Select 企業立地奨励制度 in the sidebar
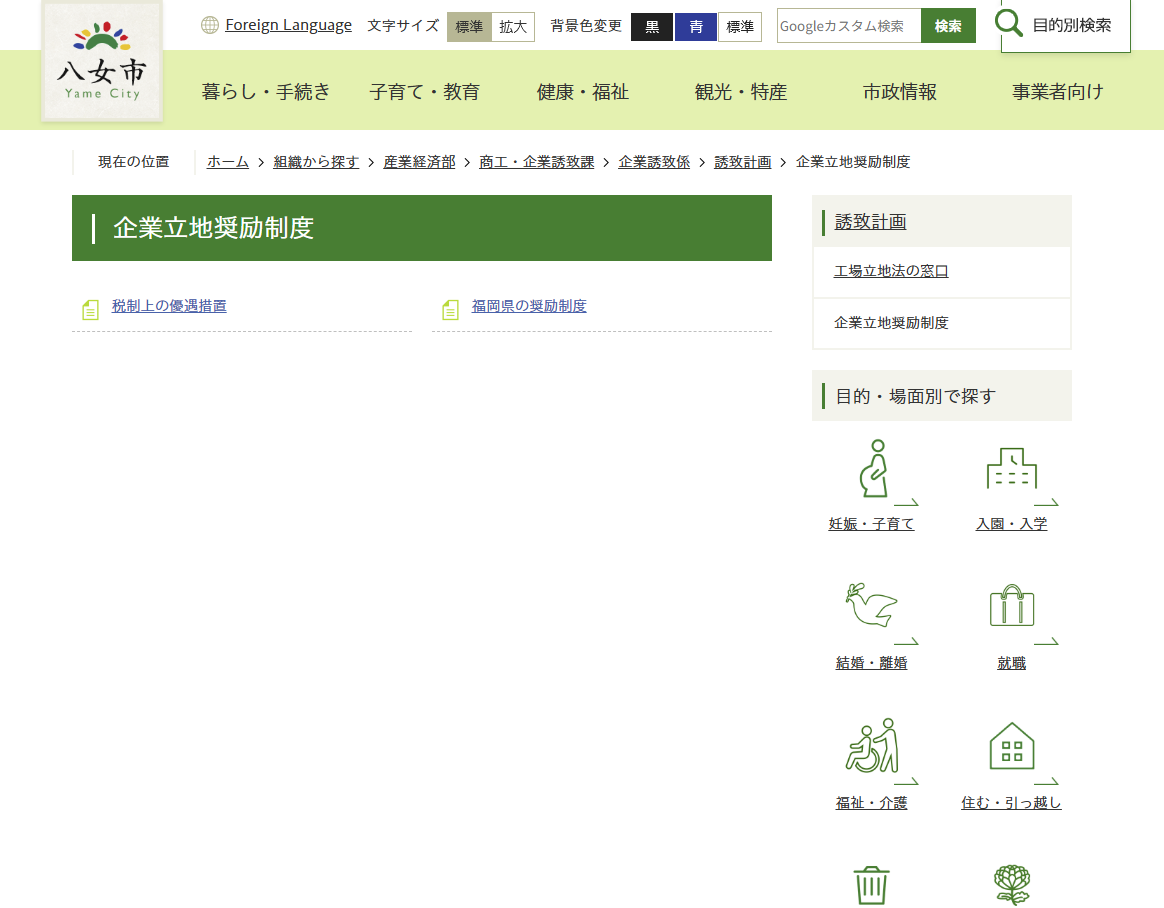The width and height of the screenshot is (1164, 908). point(891,323)
